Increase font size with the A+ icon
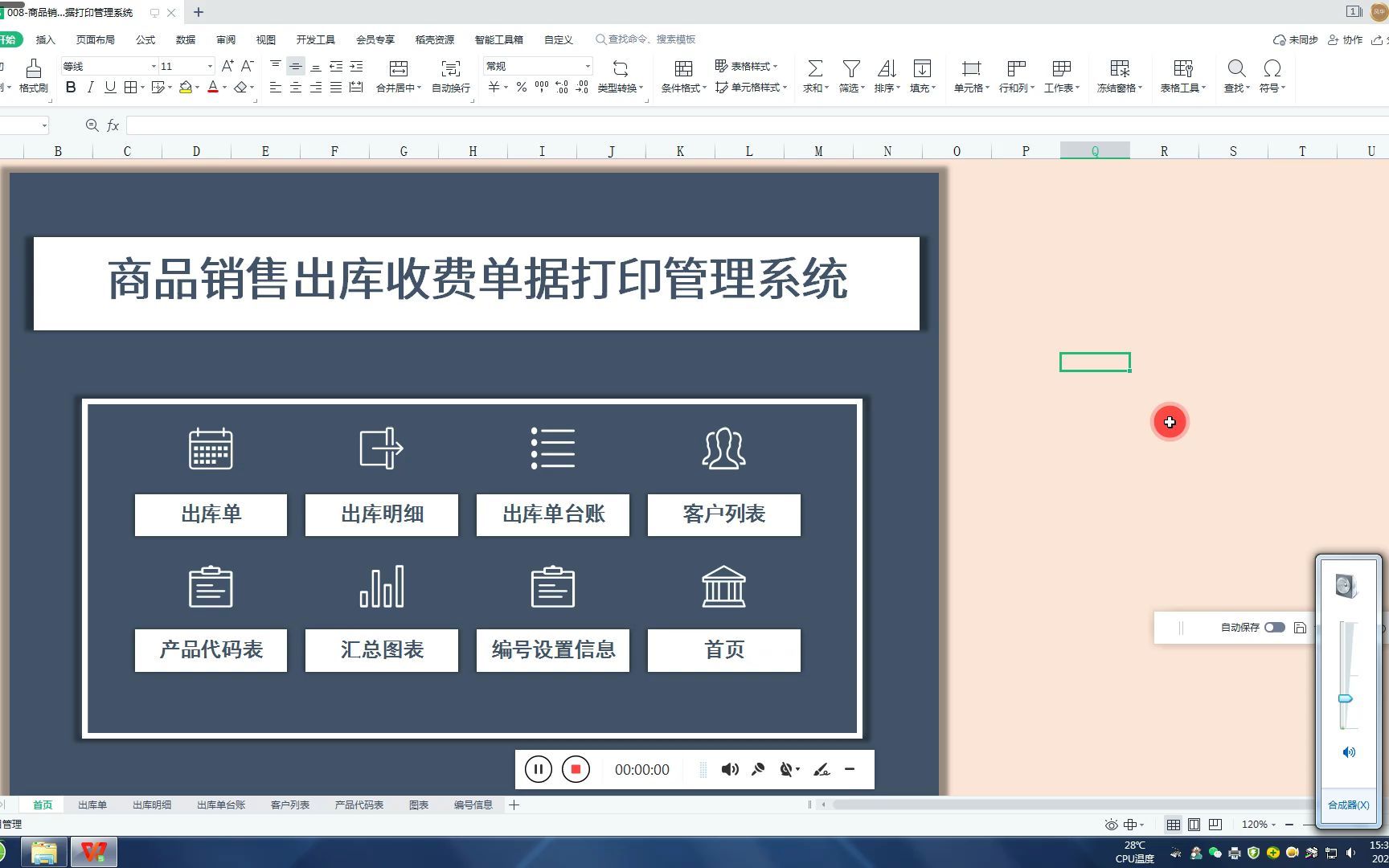This screenshot has height=868, width=1389. [x=227, y=66]
